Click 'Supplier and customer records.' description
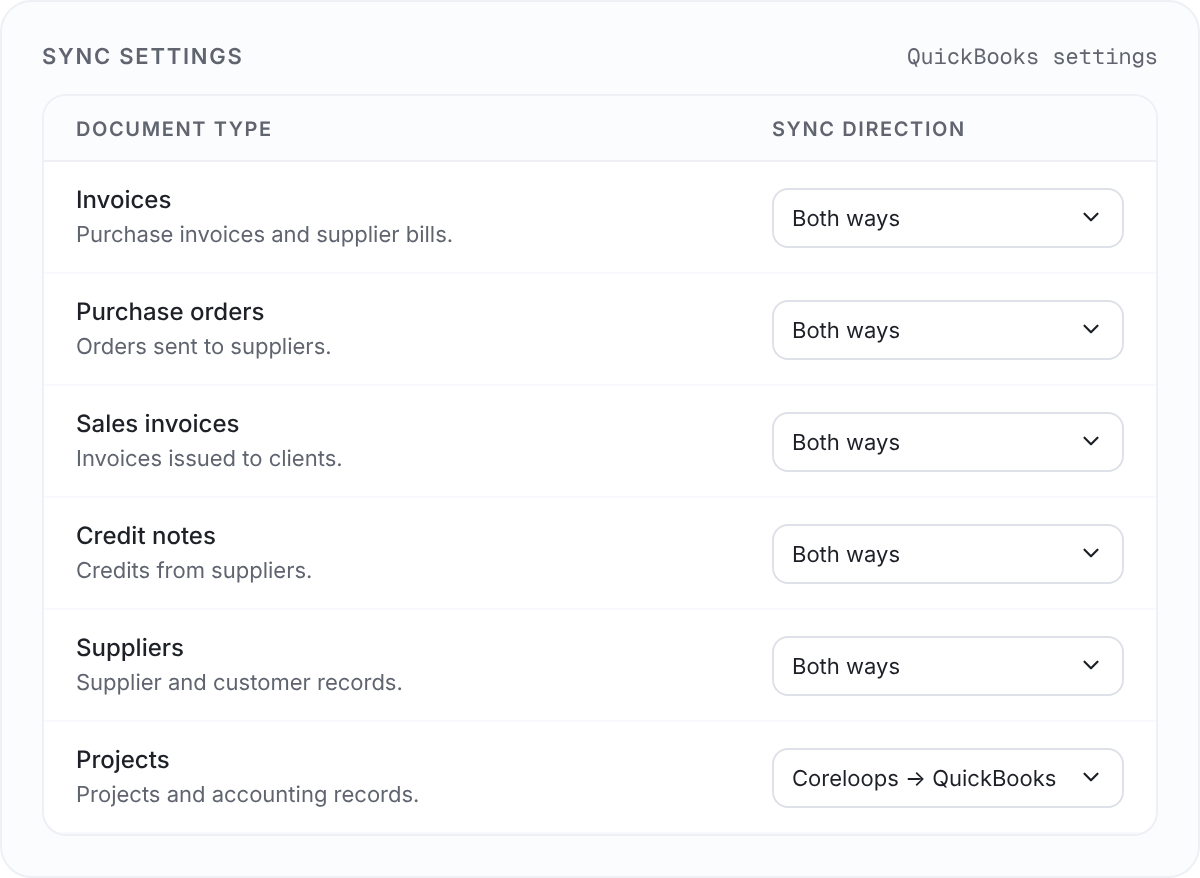1200x878 pixels. click(239, 683)
